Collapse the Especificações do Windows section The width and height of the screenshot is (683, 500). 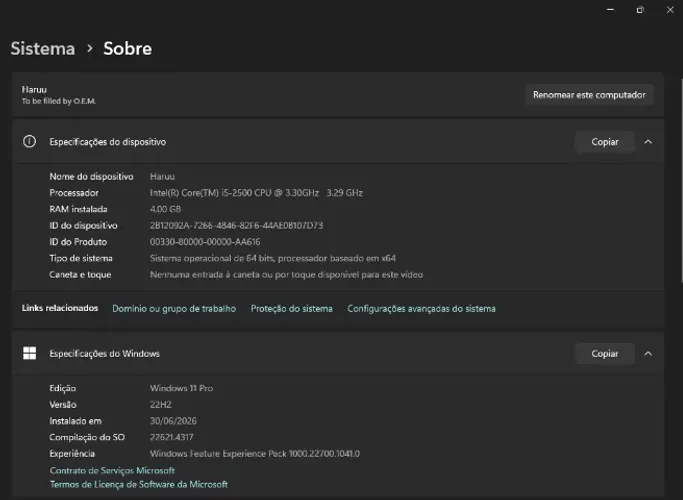tap(648, 353)
